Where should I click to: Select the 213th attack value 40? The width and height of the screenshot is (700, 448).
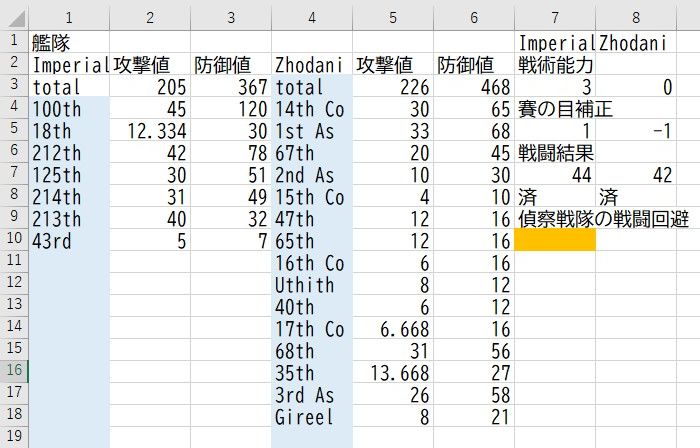coord(150,218)
